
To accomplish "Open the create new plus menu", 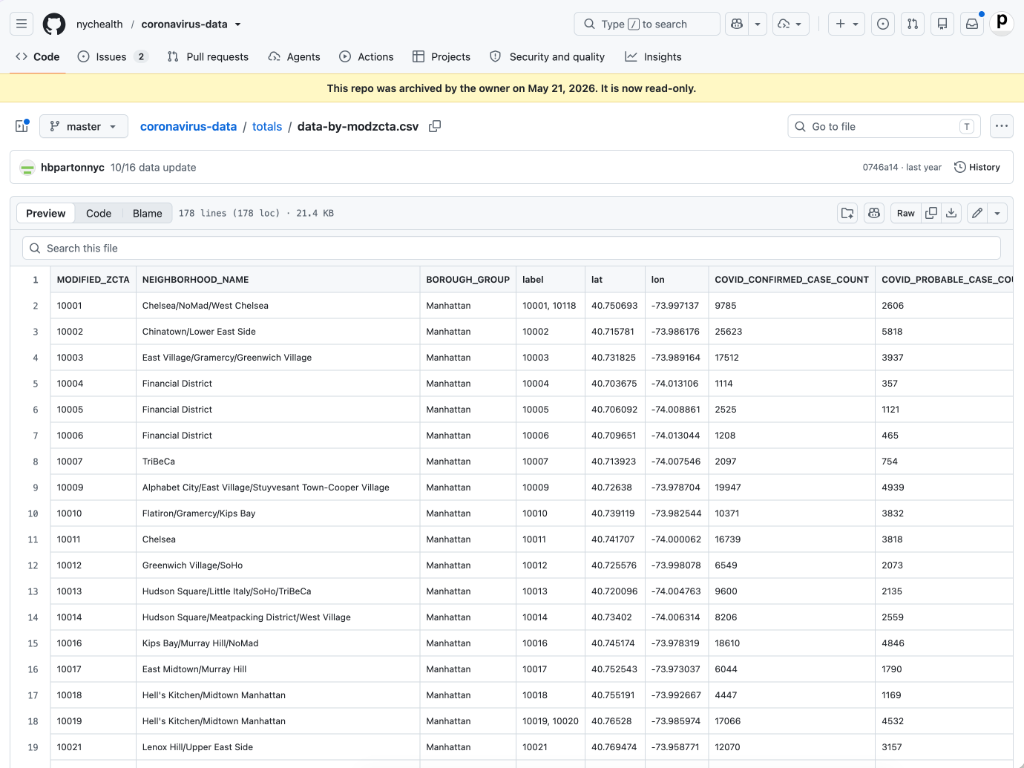I will click(x=846, y=24).
